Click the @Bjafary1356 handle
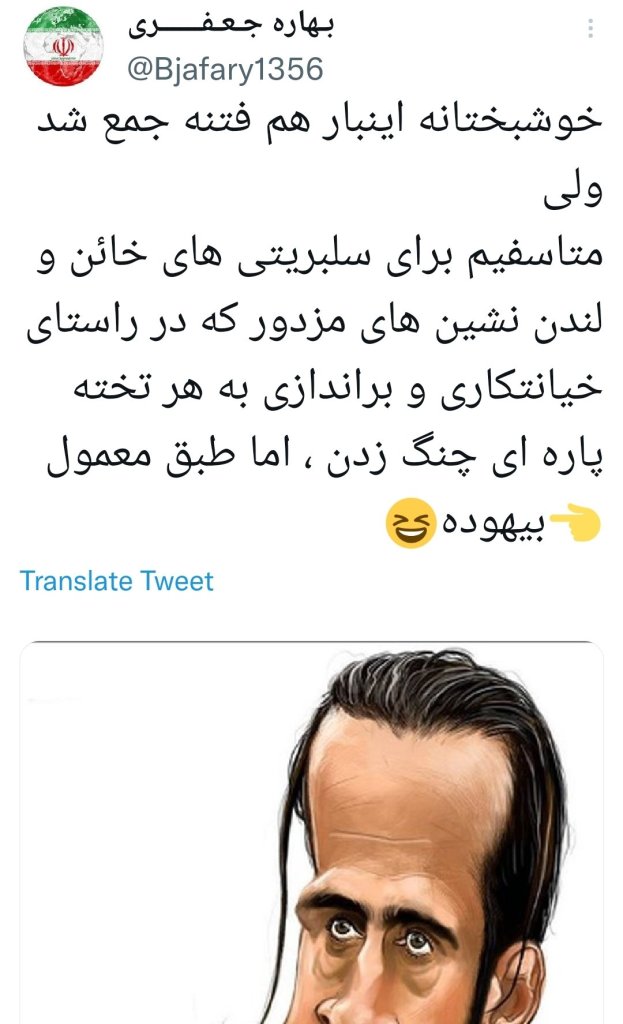 click(x=225, y=69)
